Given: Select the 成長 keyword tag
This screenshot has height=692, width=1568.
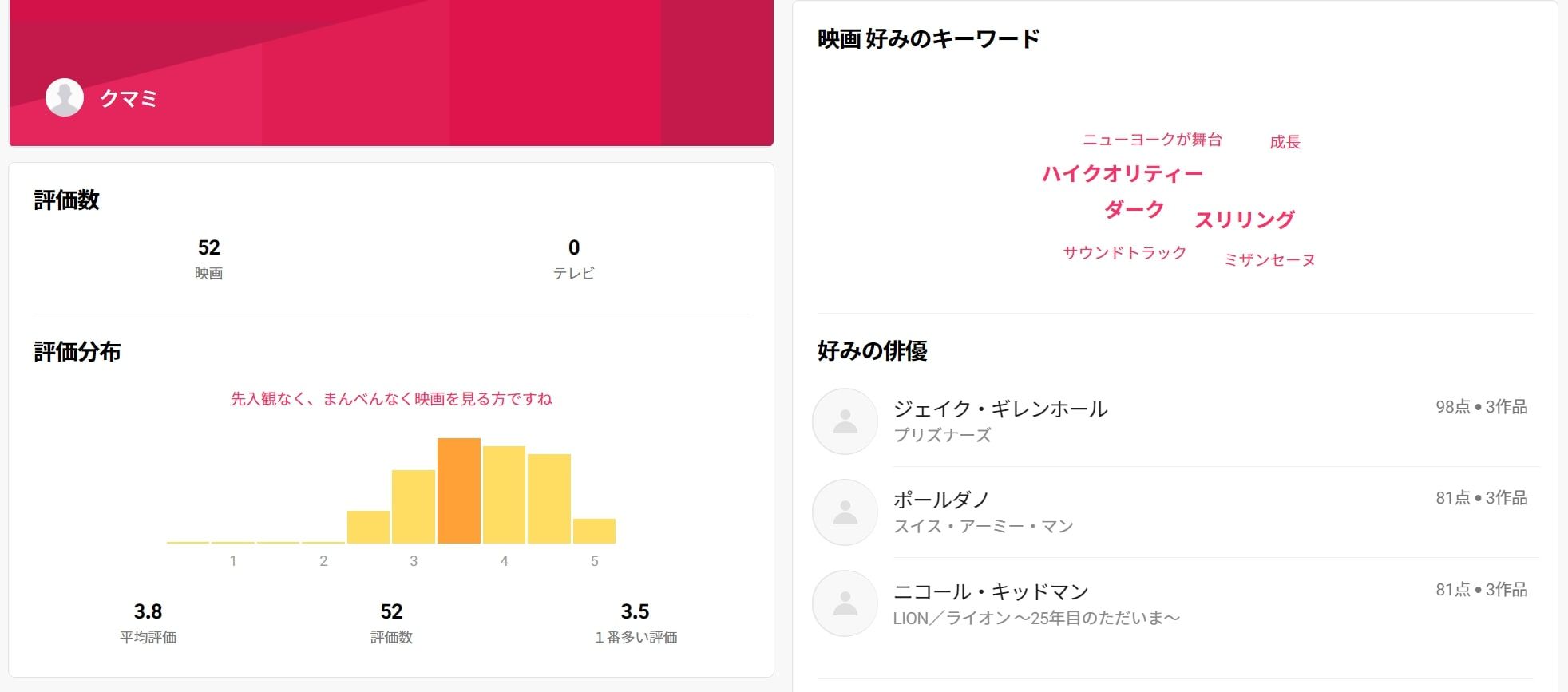Looking at the screenshot, I should (1285, 142).
